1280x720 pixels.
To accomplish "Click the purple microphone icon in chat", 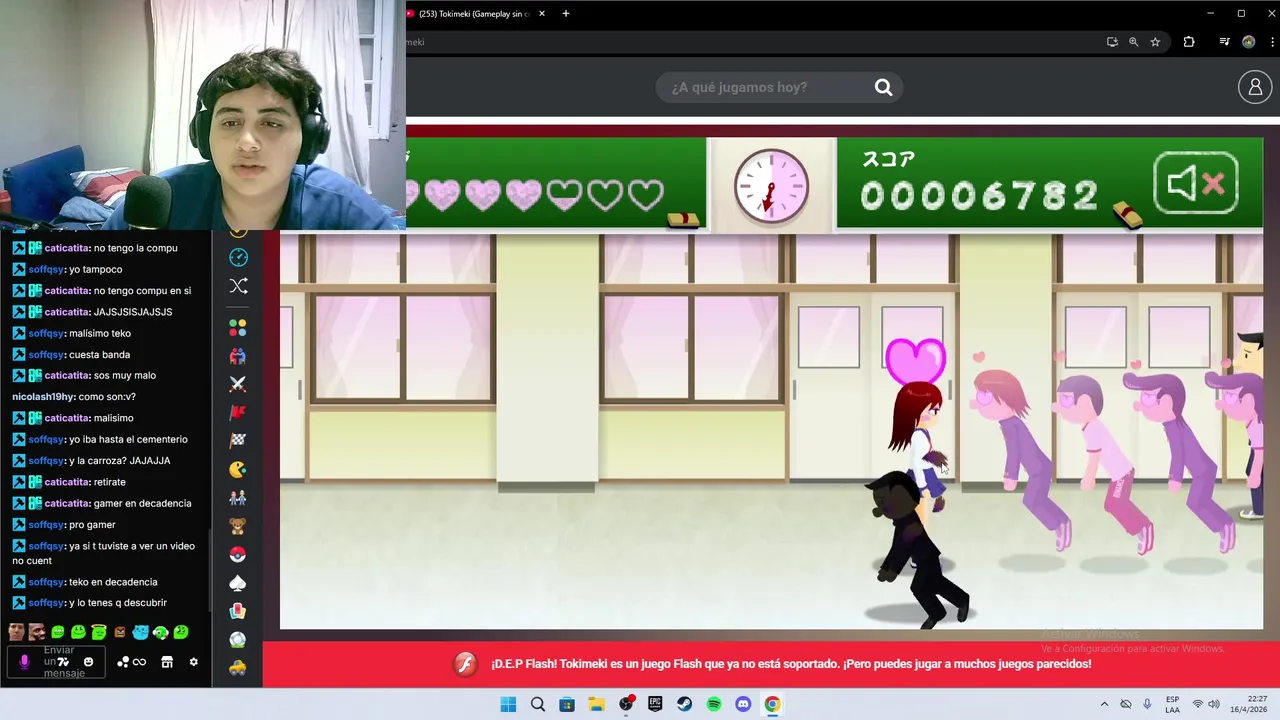I will (25, 662).
